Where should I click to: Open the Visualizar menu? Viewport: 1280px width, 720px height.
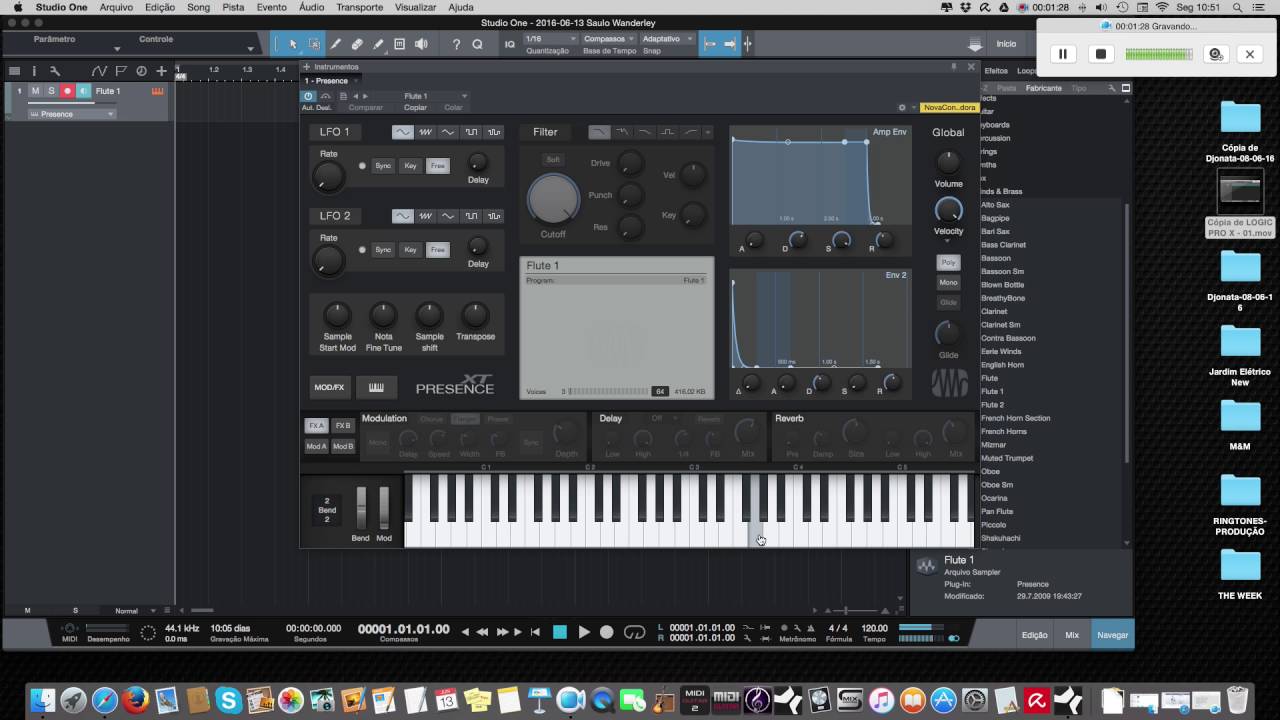[415, 7]
